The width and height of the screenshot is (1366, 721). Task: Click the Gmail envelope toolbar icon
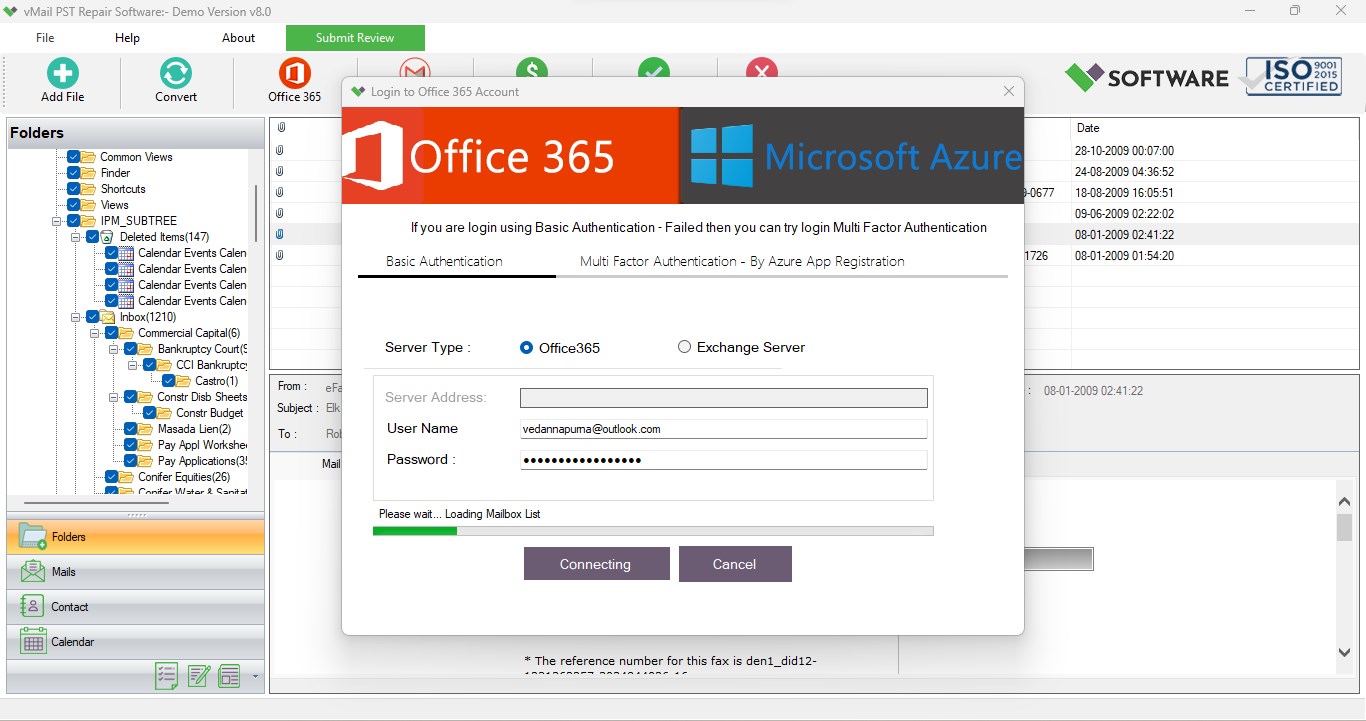pyautogui.click(x=415, y=68)
